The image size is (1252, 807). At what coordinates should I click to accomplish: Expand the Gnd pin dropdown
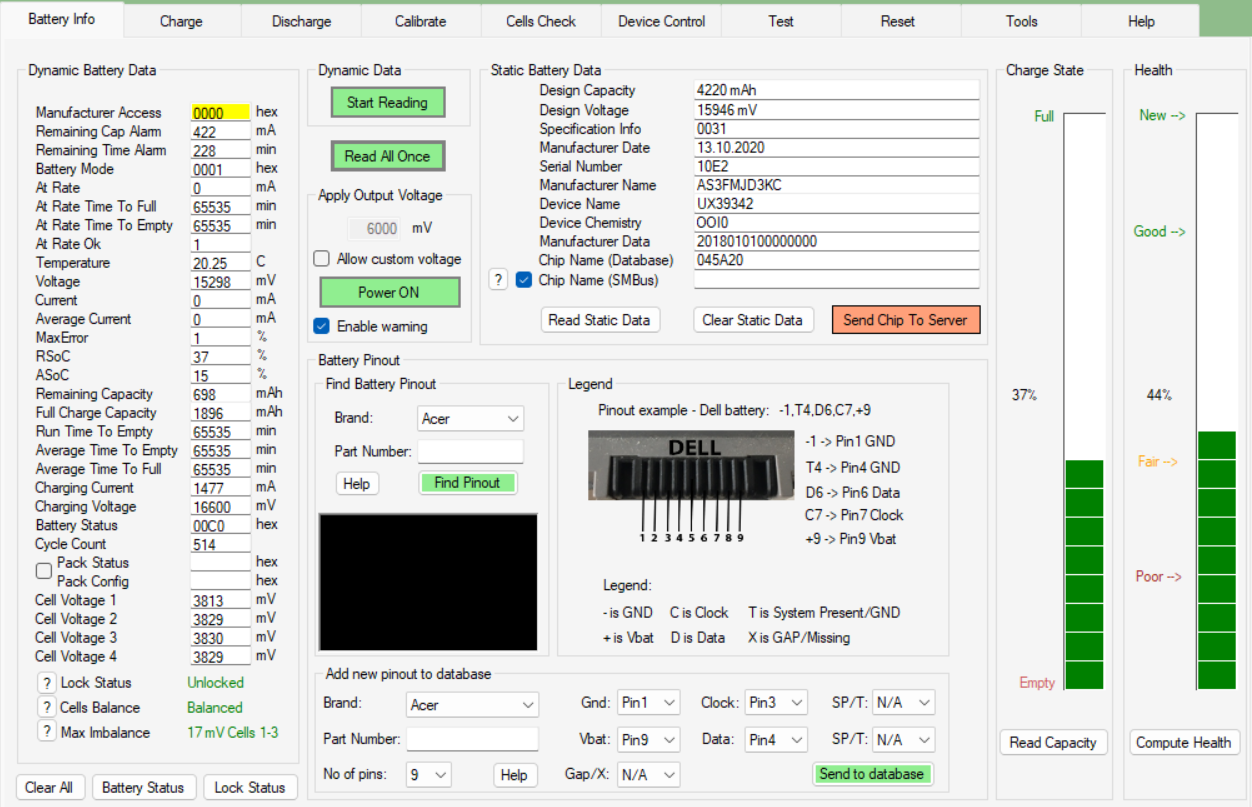point(648,703)
